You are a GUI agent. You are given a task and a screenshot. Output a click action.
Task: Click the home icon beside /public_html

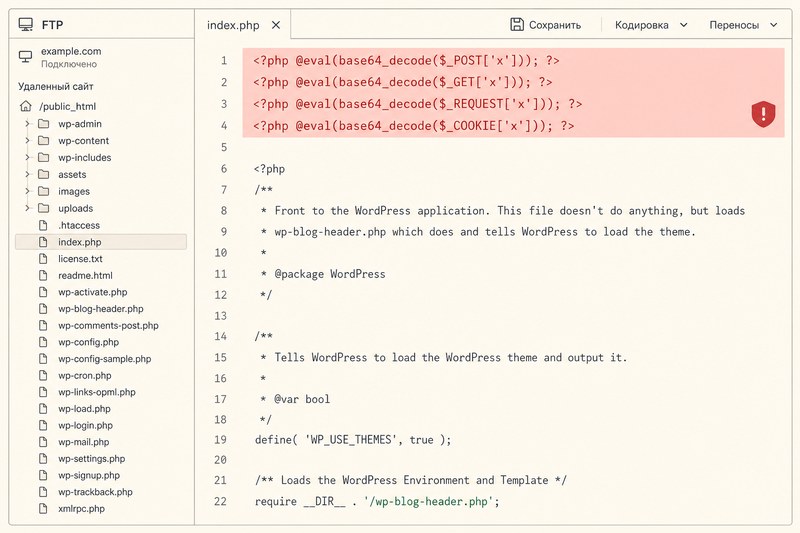26,106
